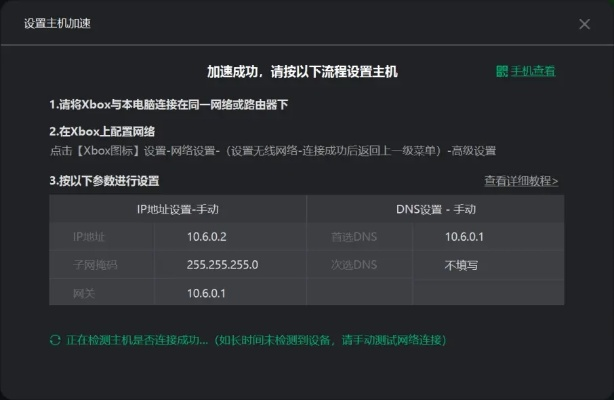This screenshot has width=614, height=400.
Task: Open the 手机查看 link
Action: tap(533, 71)
